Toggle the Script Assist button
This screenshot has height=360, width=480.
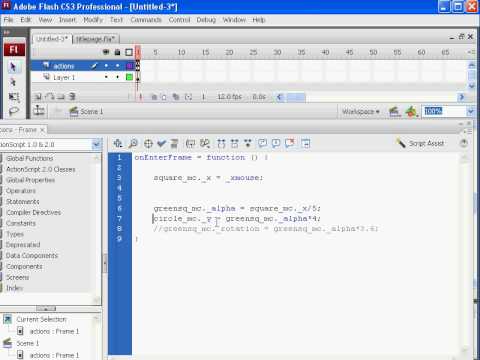420,143
